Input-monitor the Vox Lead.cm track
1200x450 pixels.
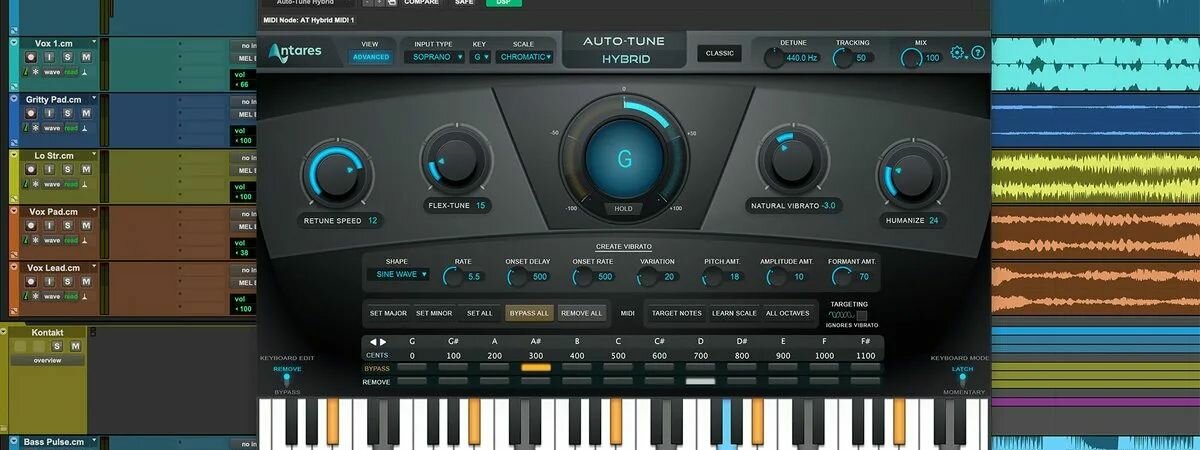(49, 281)
